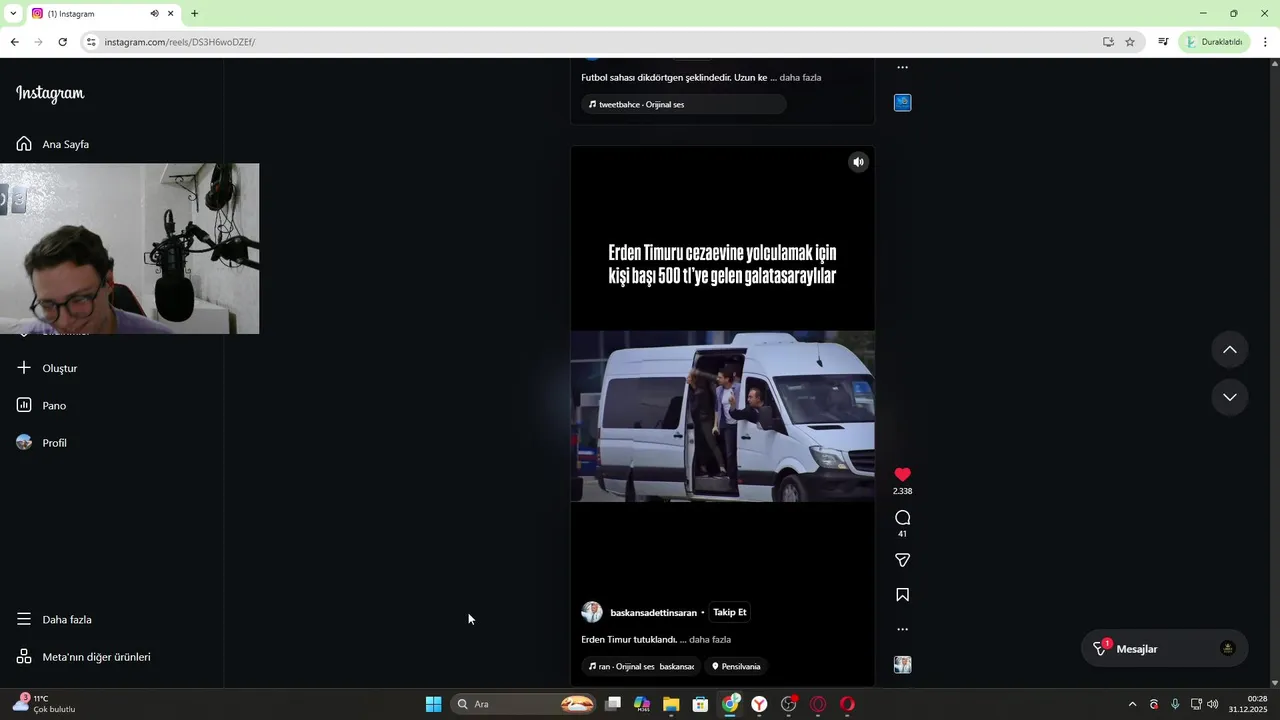Open Meta'nın diğer ürünleri

pos(84,657)
